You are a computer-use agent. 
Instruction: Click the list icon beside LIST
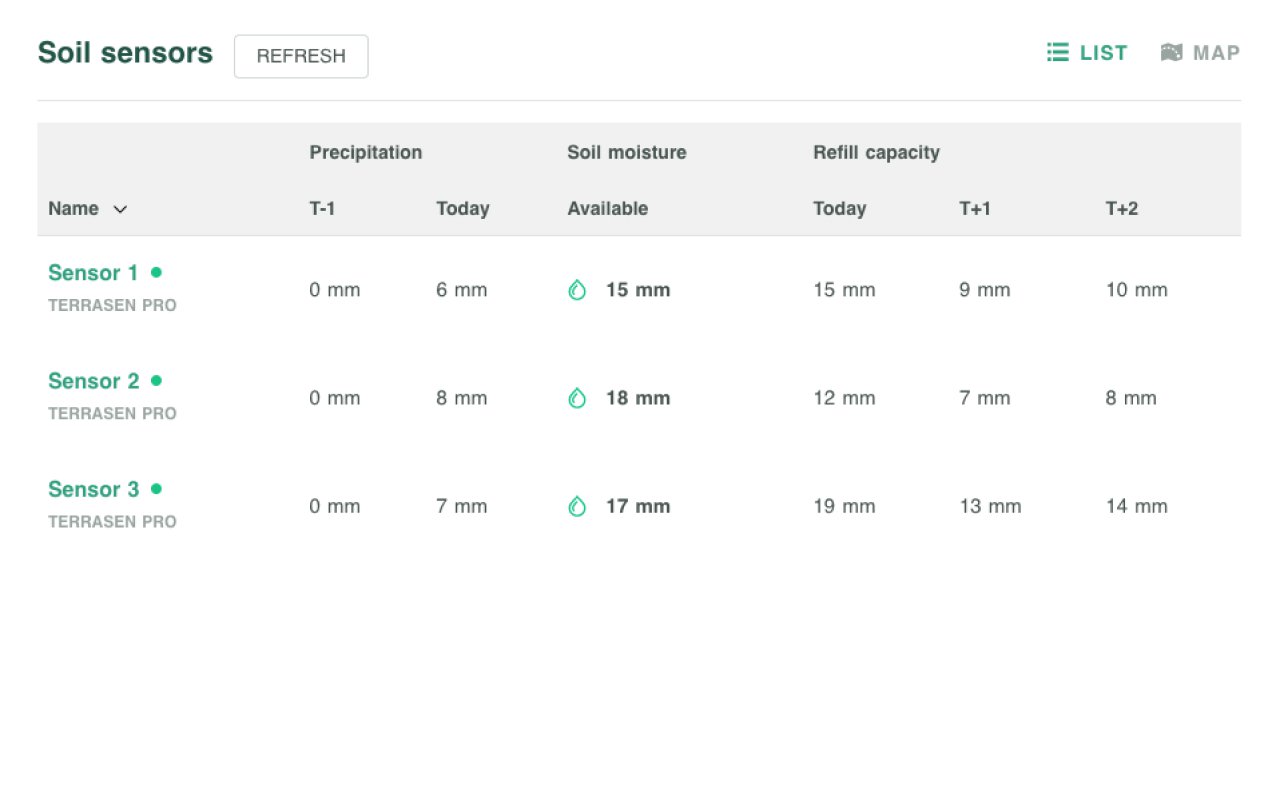point(1058,53)
